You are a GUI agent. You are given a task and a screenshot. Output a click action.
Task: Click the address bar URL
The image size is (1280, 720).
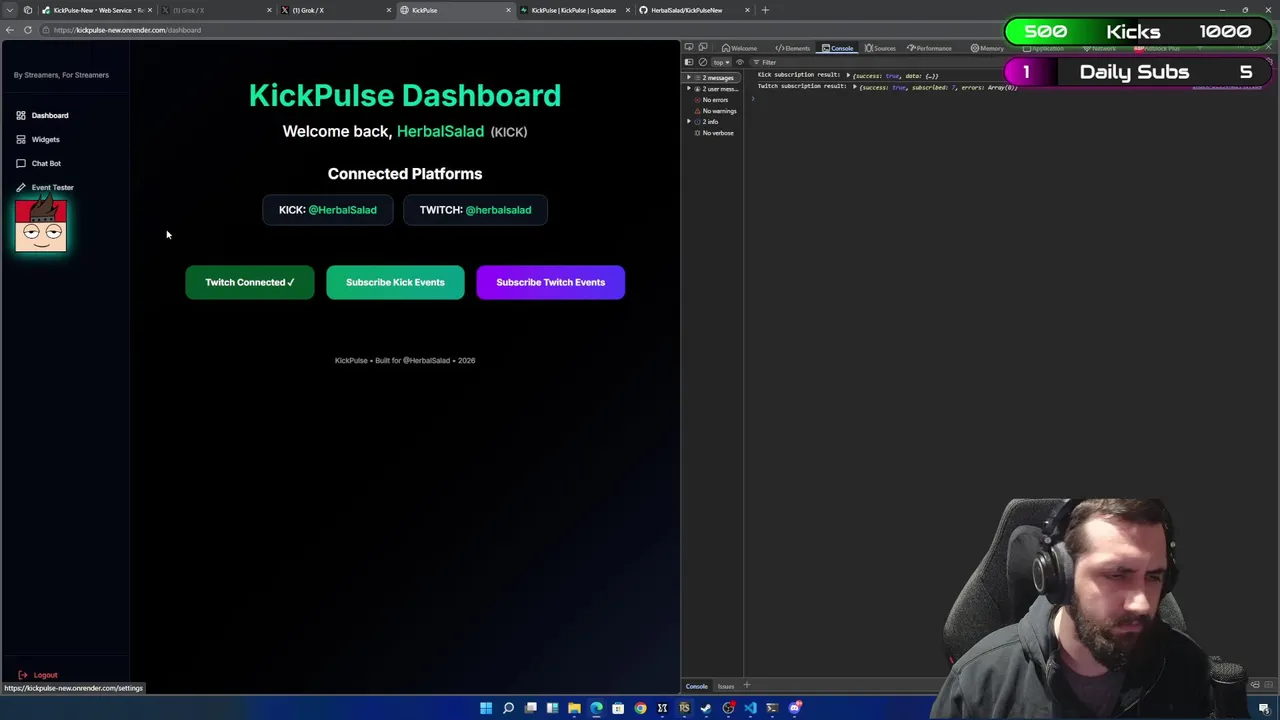[x=127, y=30]
